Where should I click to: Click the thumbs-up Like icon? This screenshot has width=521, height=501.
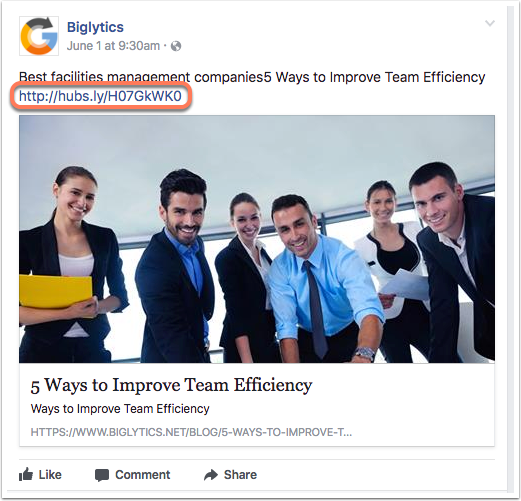click(x=26, y=474)
